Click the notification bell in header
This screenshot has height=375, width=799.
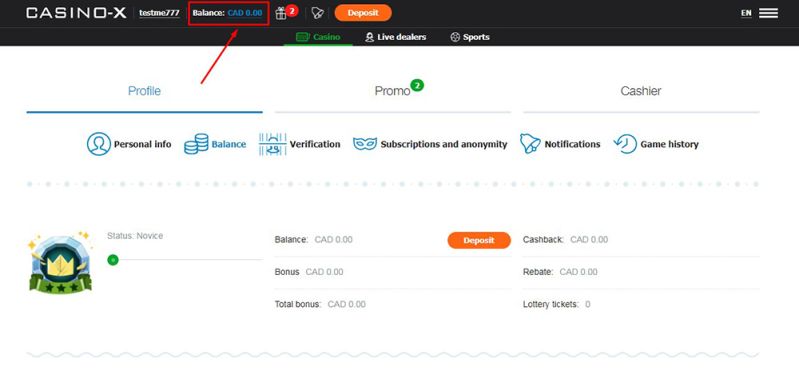point(317,13)
